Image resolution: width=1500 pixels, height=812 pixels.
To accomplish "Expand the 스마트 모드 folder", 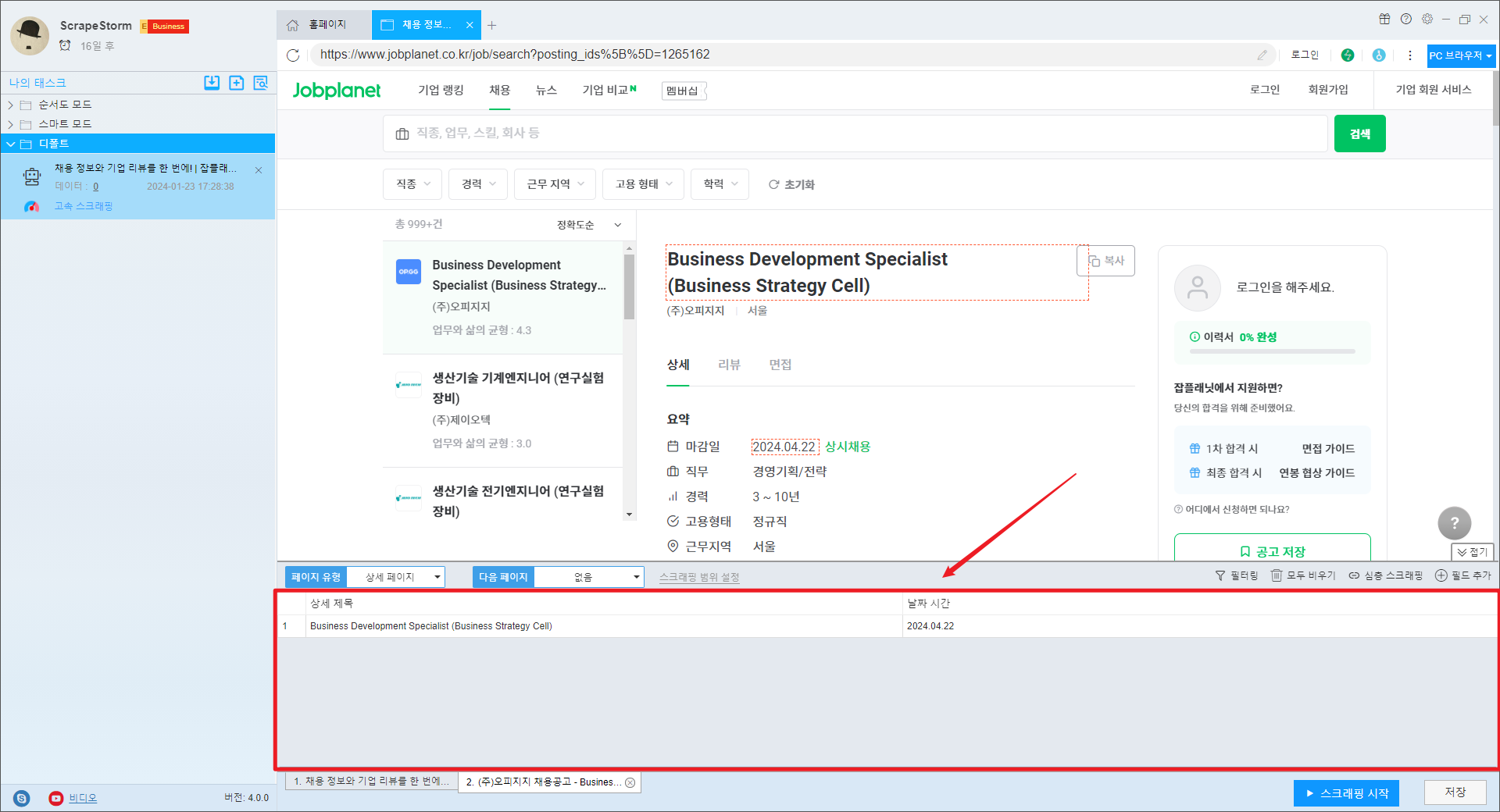I will tap(11, 124).
